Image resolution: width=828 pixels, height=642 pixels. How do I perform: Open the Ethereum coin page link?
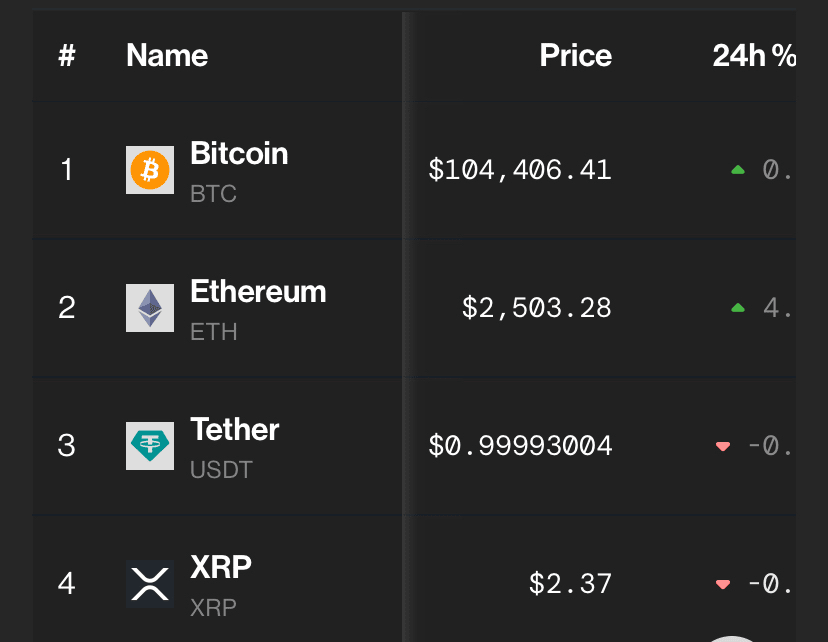tap(258, 292)
